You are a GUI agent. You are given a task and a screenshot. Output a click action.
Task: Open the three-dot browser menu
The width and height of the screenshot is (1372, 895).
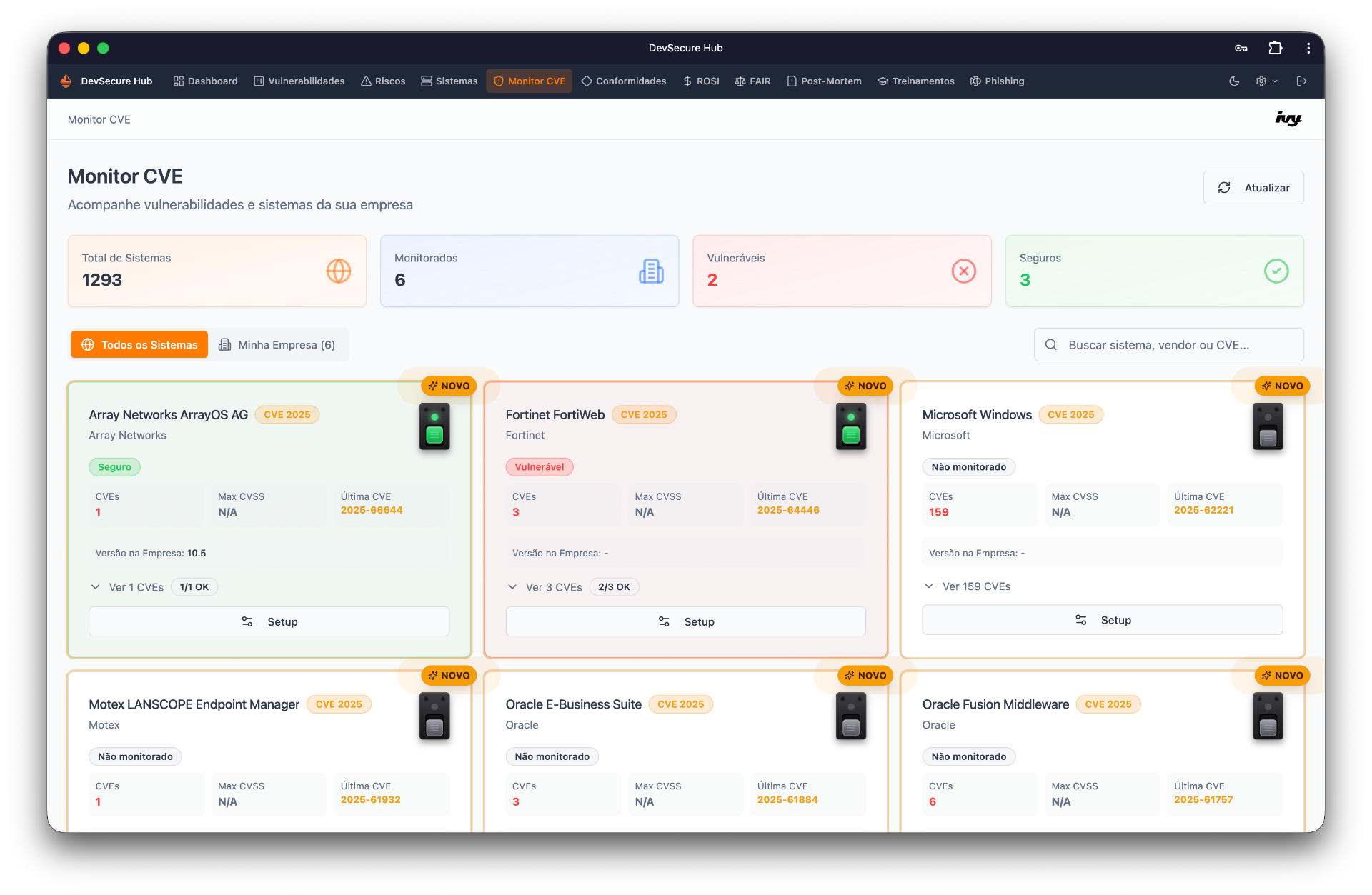tap(1308, 48)
